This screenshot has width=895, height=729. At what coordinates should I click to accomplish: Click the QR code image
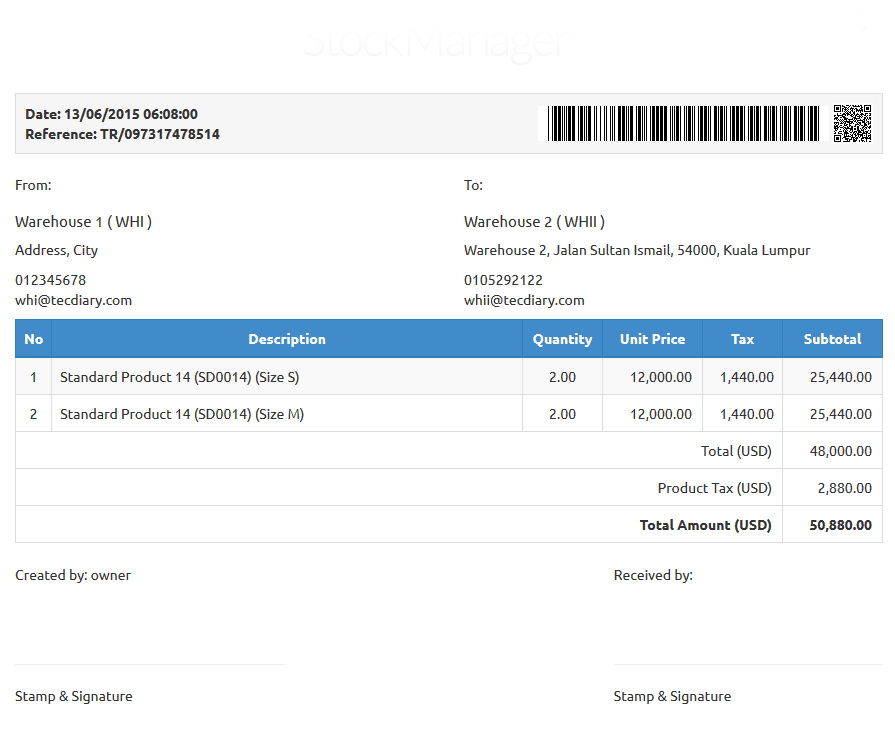(853, 123)
